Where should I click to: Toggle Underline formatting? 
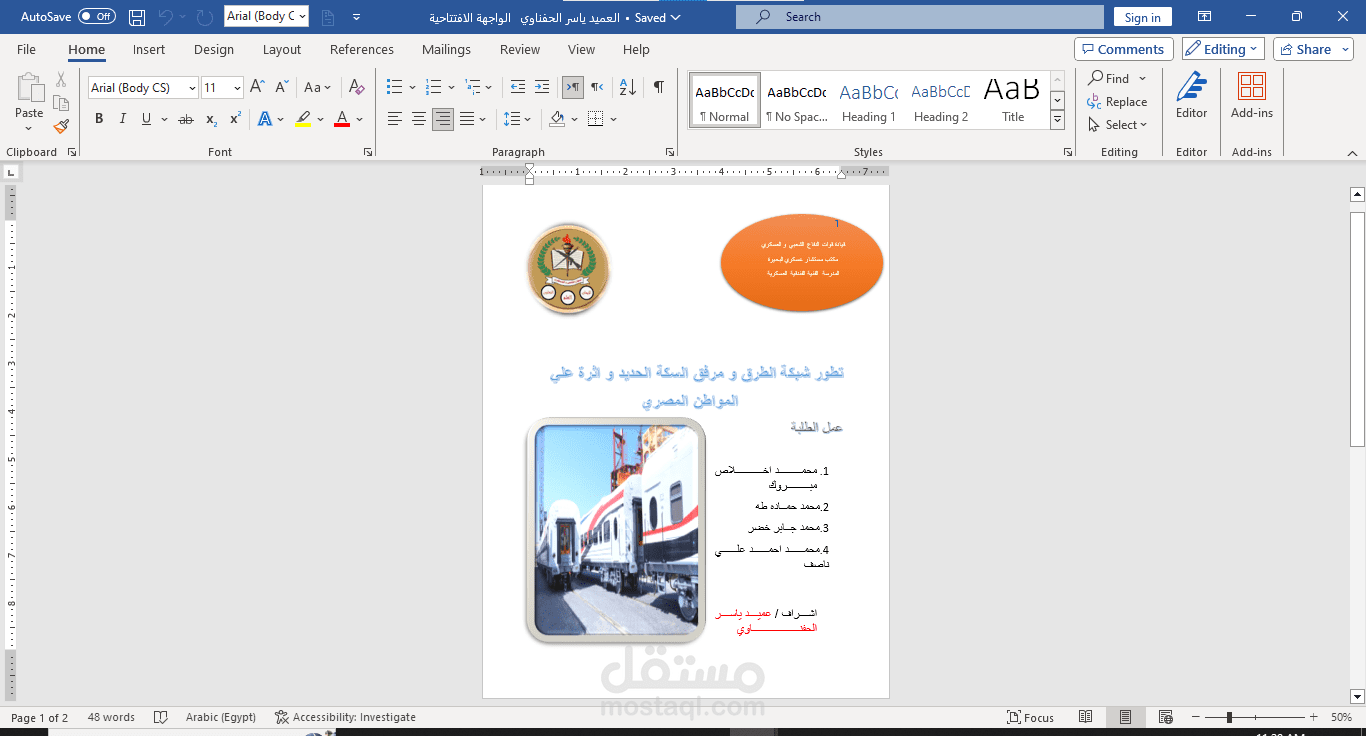pyautogui.click(x=147, y=119)
